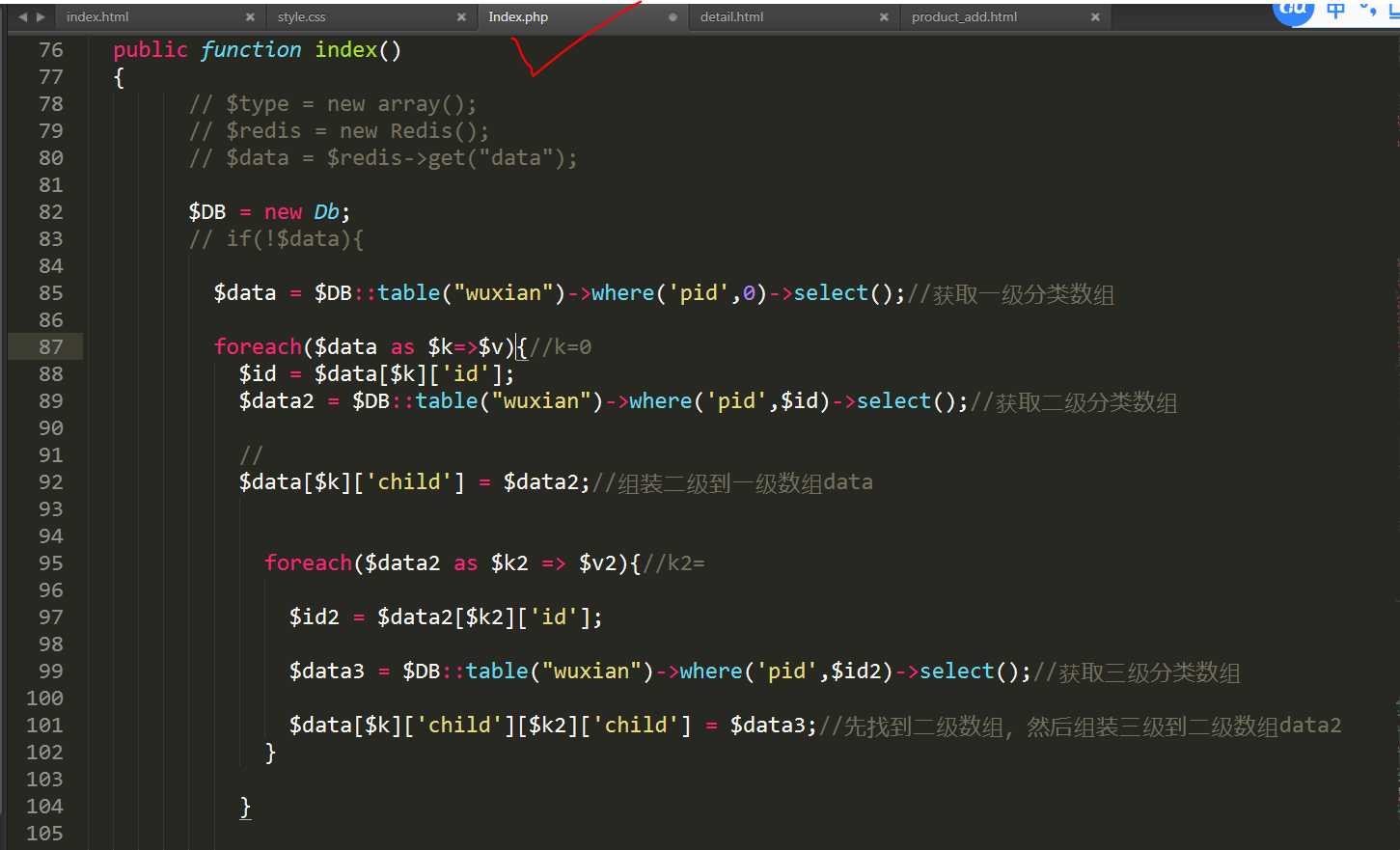Close the index.html tab
The height and width of the screenshot is (850, 1400).
tap(250, 17)
